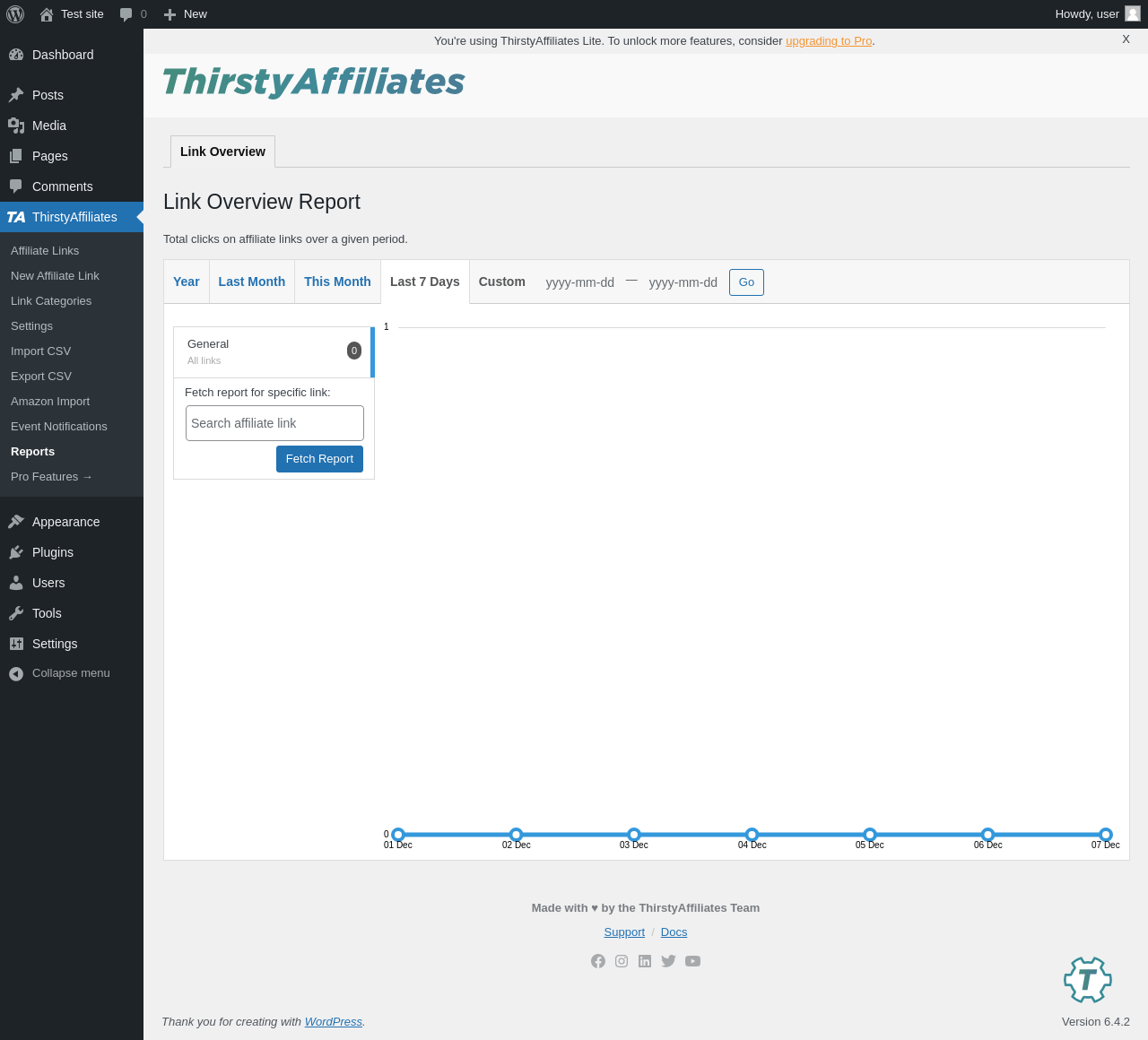
Task: Click the Media icon in the sidebar
Action: pyautogui.click(x=16, y=126)
